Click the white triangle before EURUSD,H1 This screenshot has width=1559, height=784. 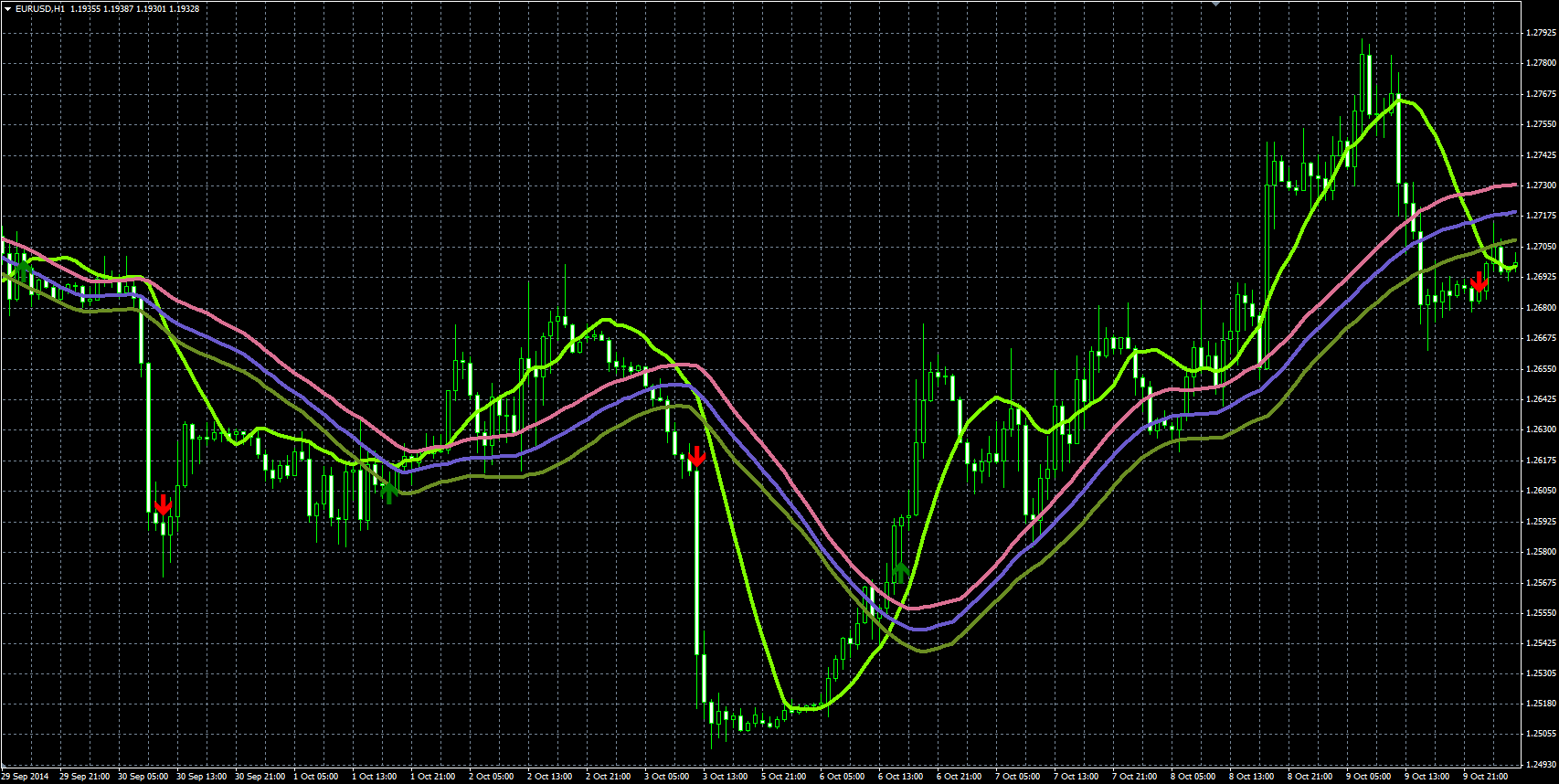tap(7, 8)
